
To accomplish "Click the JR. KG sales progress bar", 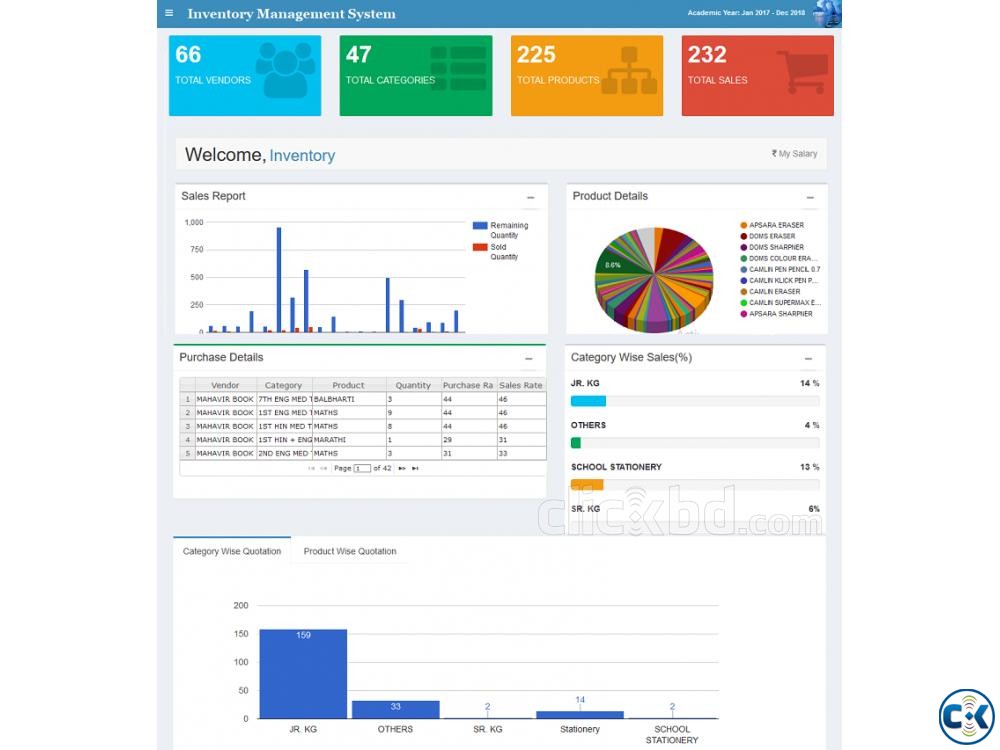I will (x=695, y=401).
